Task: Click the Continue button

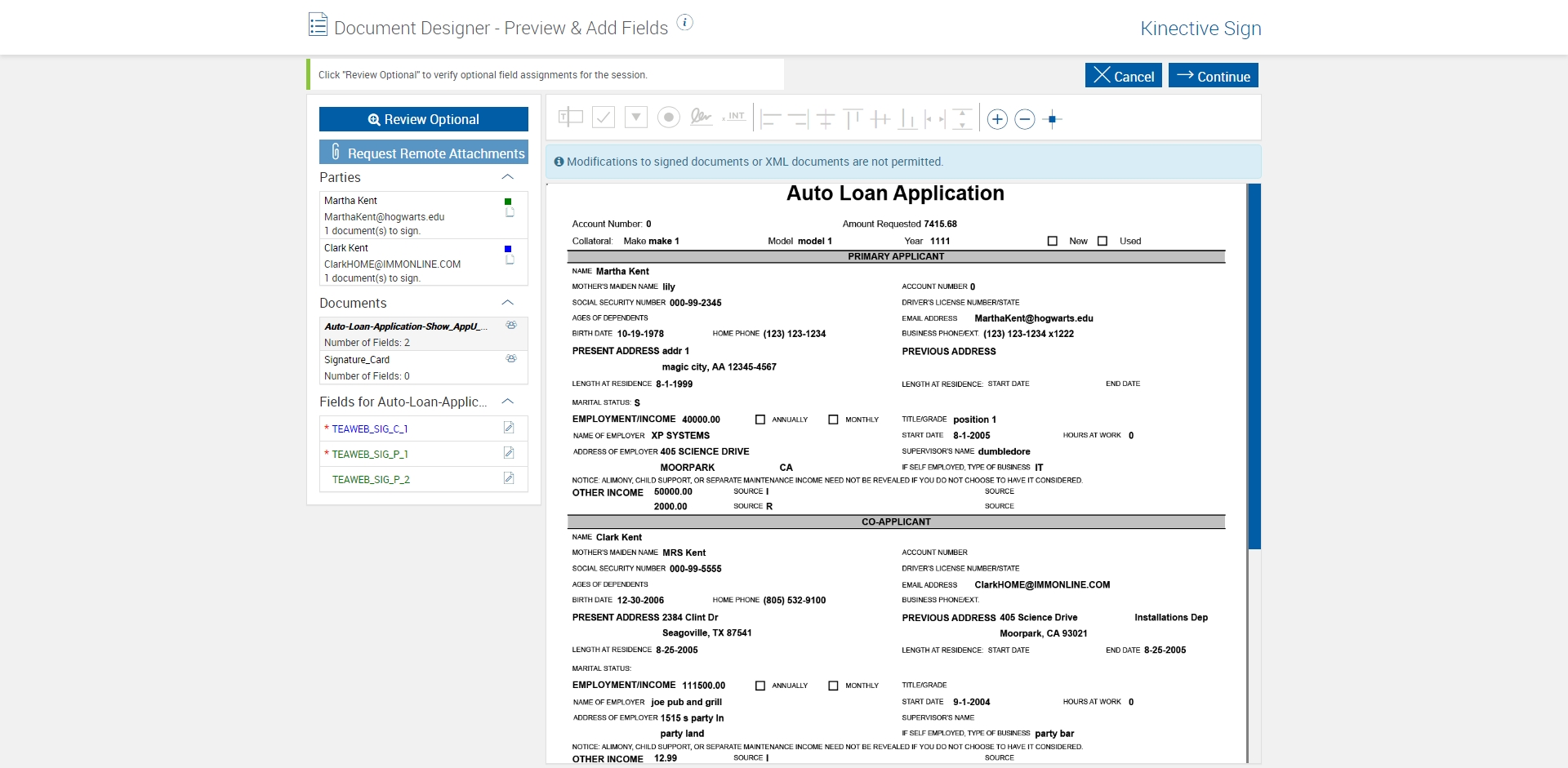Action: tap(1213, 76)
